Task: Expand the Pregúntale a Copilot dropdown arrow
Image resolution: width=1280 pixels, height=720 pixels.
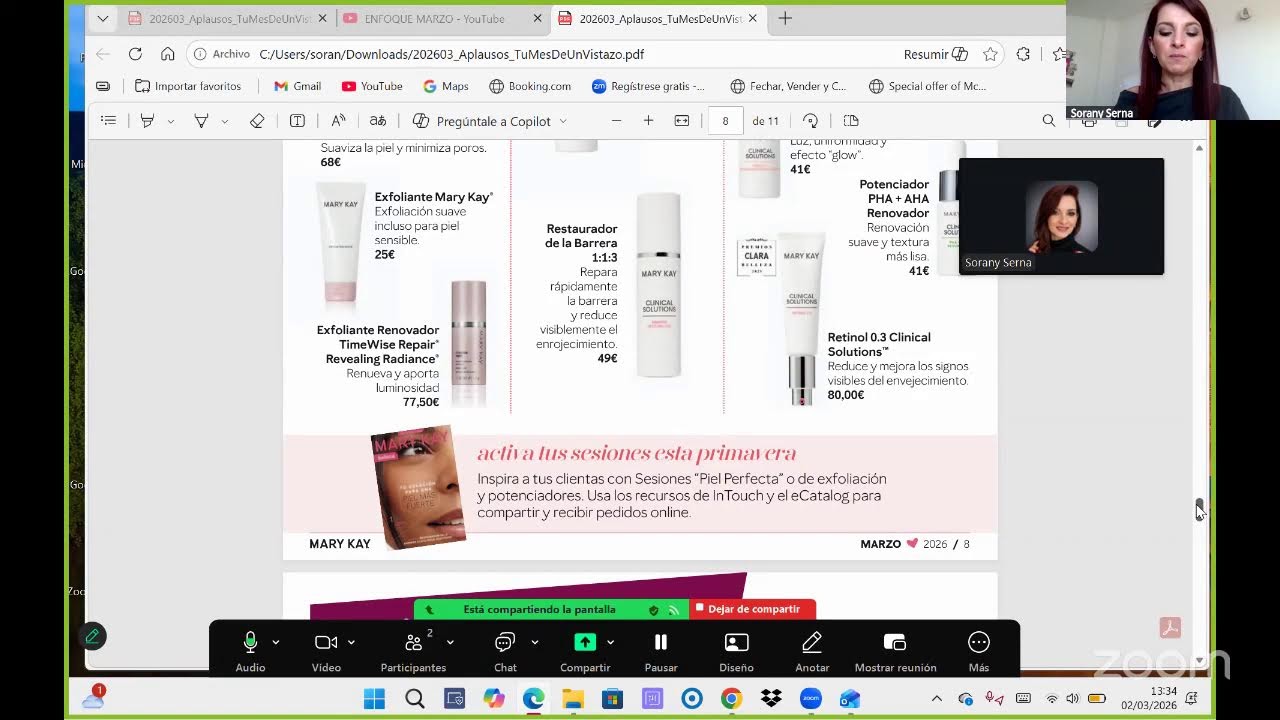Action: point(563,122)
